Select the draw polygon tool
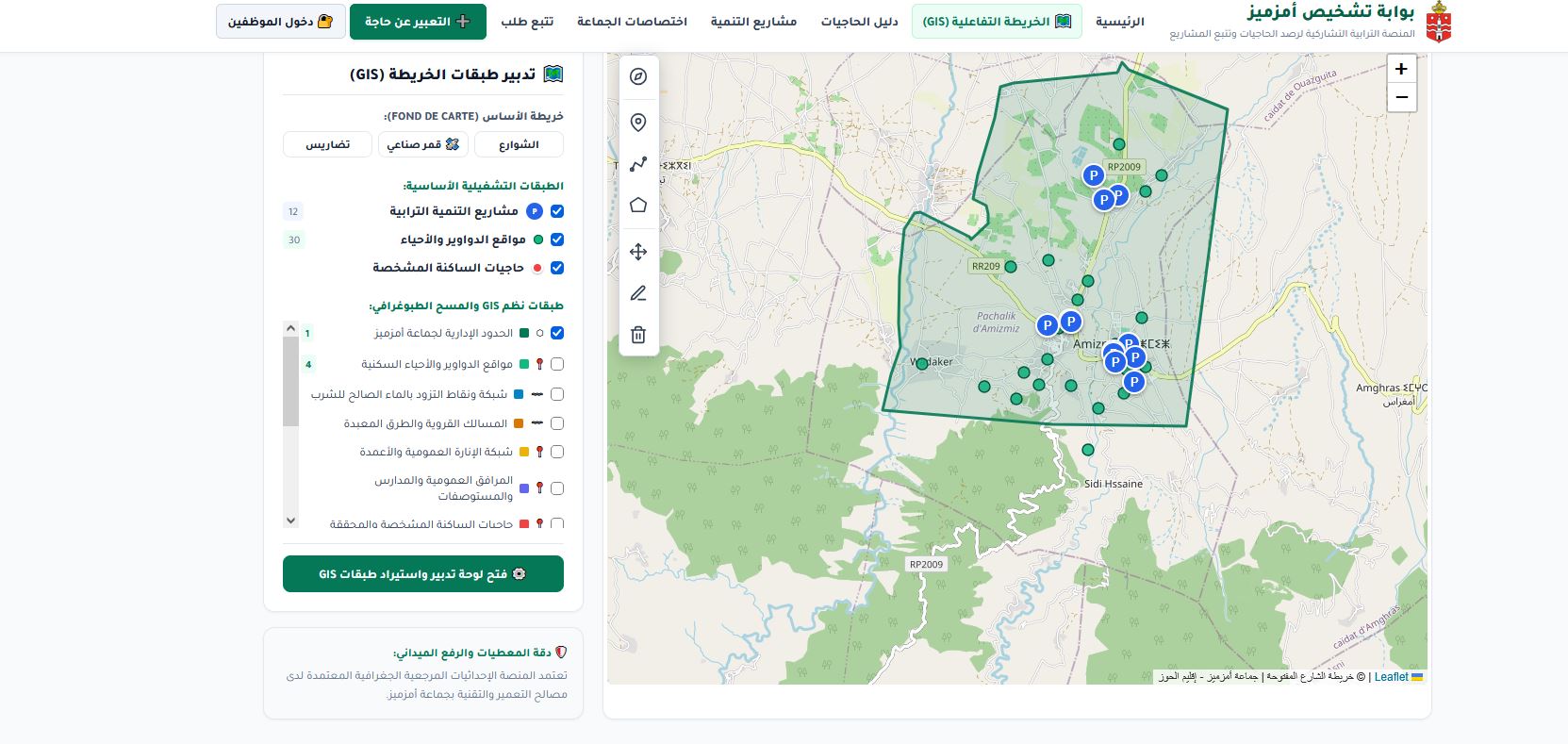This screenshot has width=1568, height=744. (x=638, y=206)
